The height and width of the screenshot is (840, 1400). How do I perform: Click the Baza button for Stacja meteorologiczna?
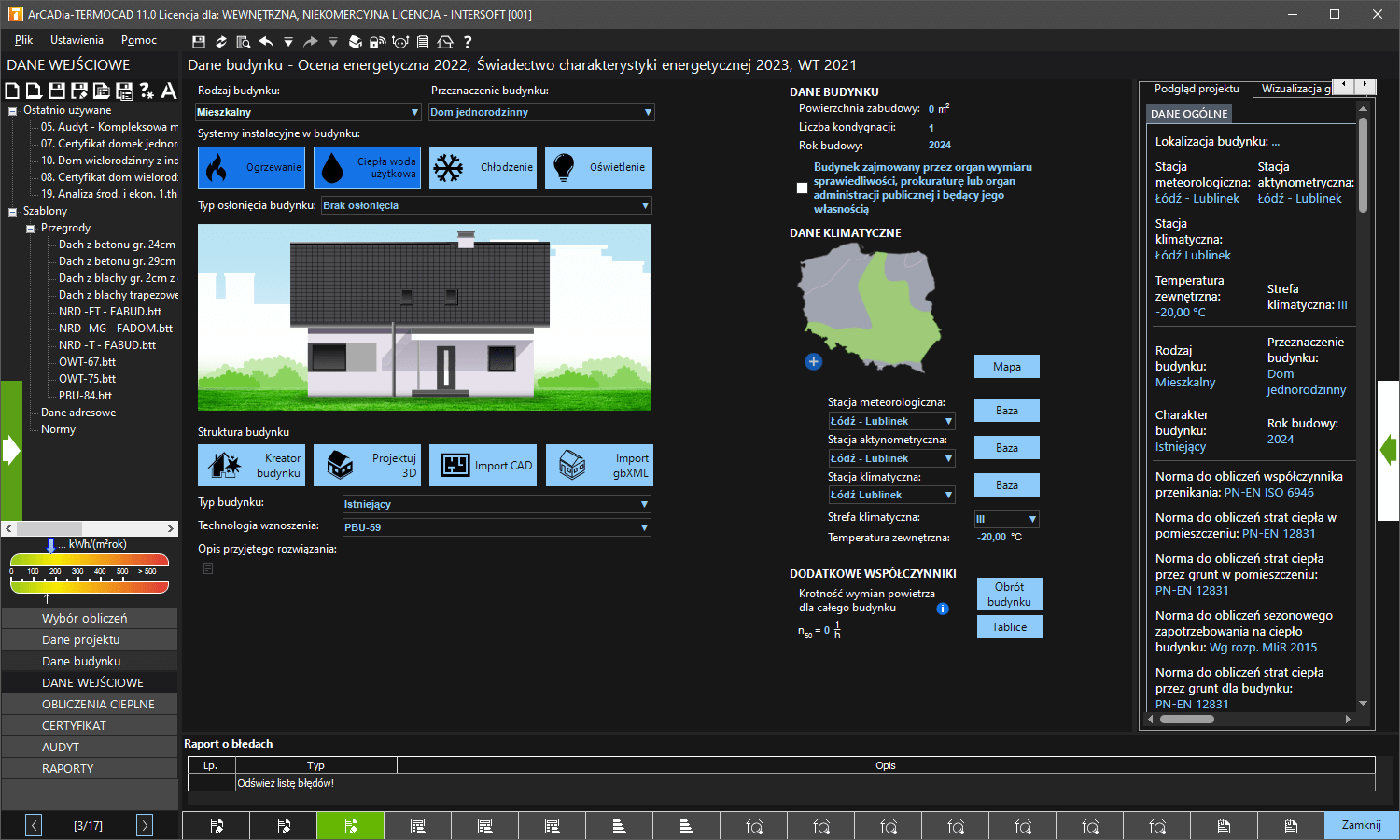(x=1007, y=411)
